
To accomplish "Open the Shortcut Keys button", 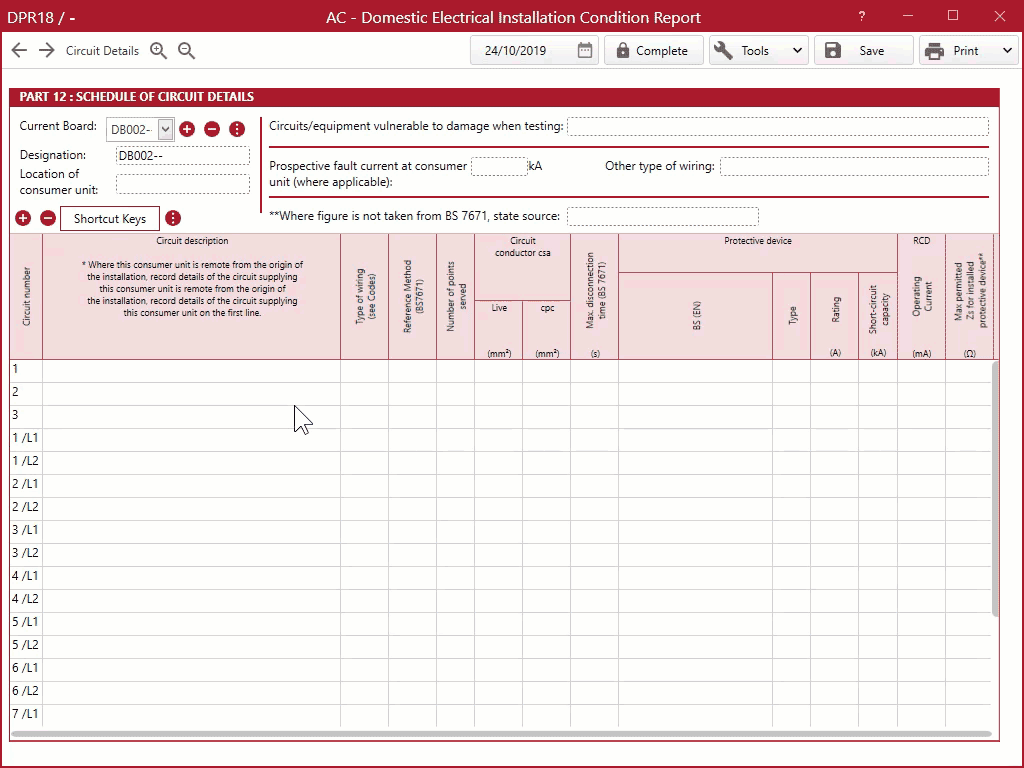I will (110, 218).
